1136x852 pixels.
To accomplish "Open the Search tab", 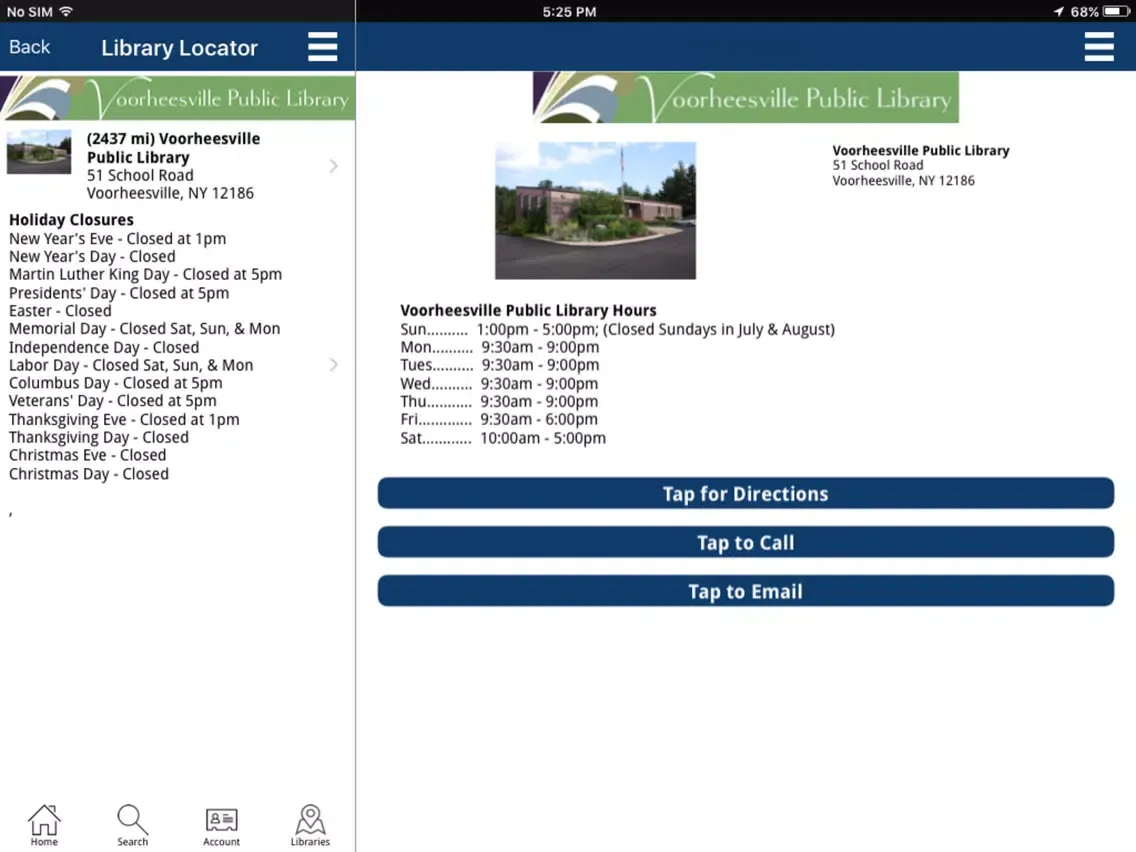I will click(x=133, y=825).
